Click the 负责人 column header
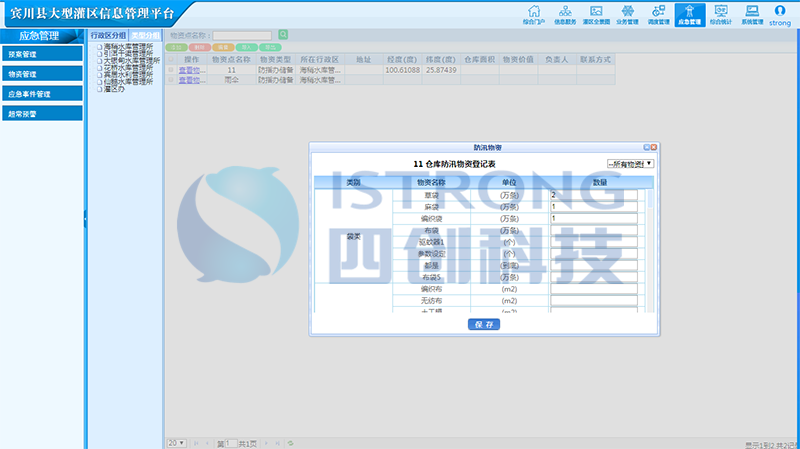The height and width of the screenshot is (449, 800). [x=557, y=59]
